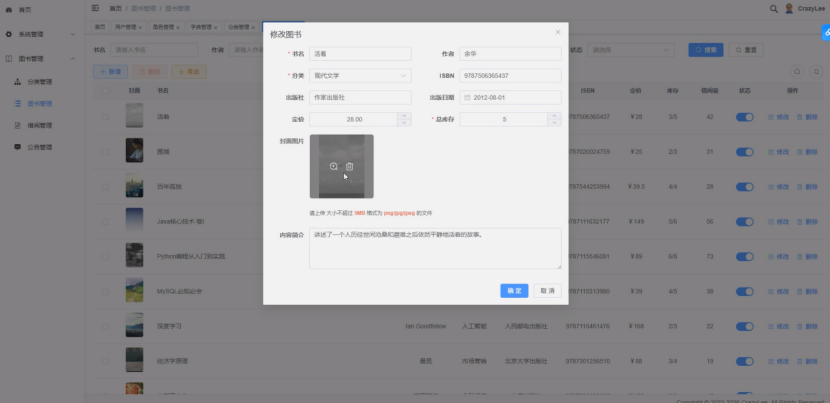The height and width of the screenshot is (403, 830).
Task: Click the 内容简介 text area
Action: click(435, 248)
